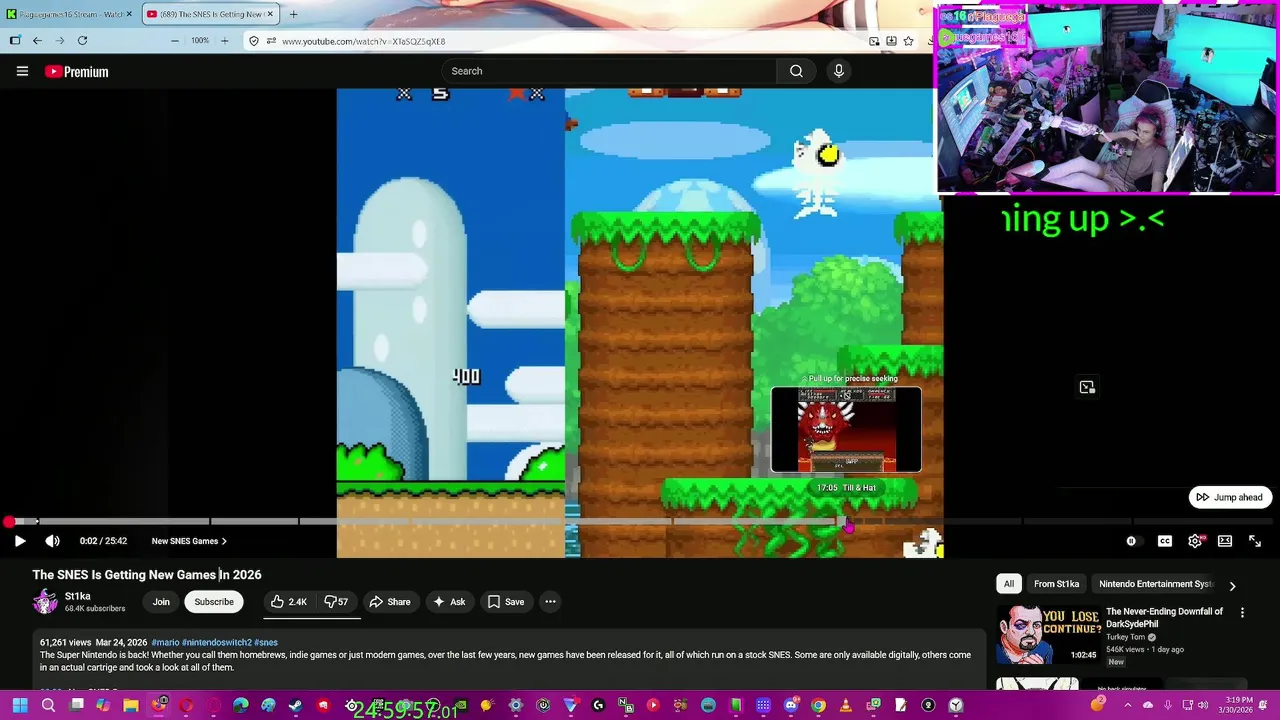Click the YouTube search input field
The image size is (1280, 720).
point(608,71)
